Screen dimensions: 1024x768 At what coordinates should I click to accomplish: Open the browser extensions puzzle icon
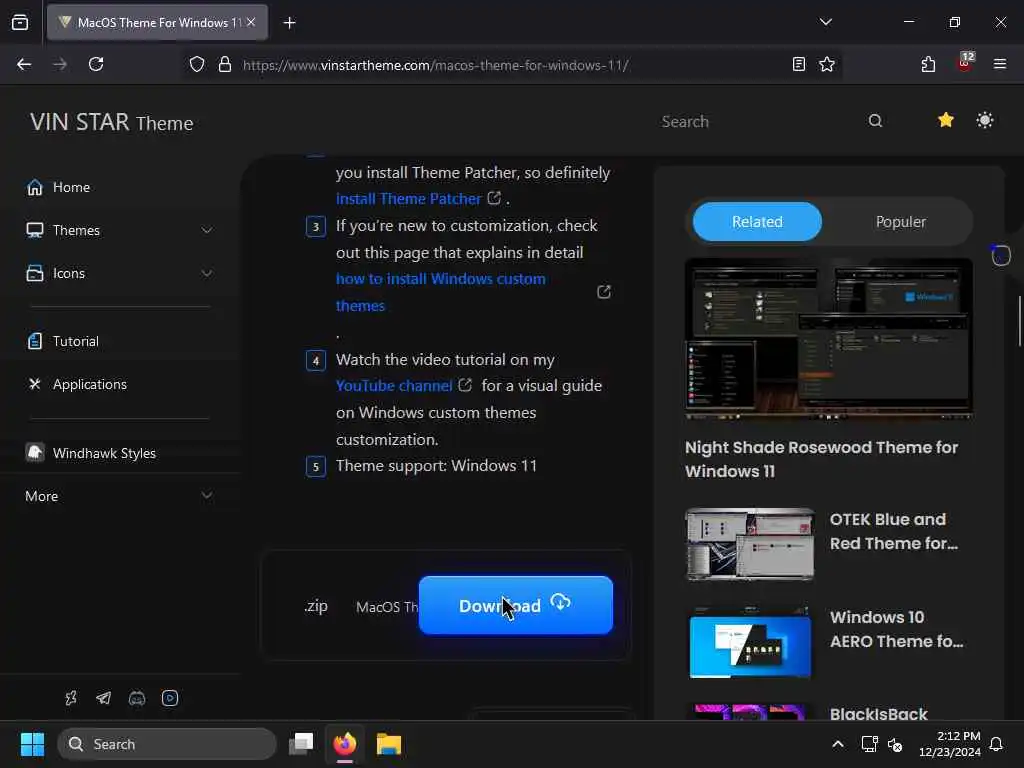(x=928, y=64)
